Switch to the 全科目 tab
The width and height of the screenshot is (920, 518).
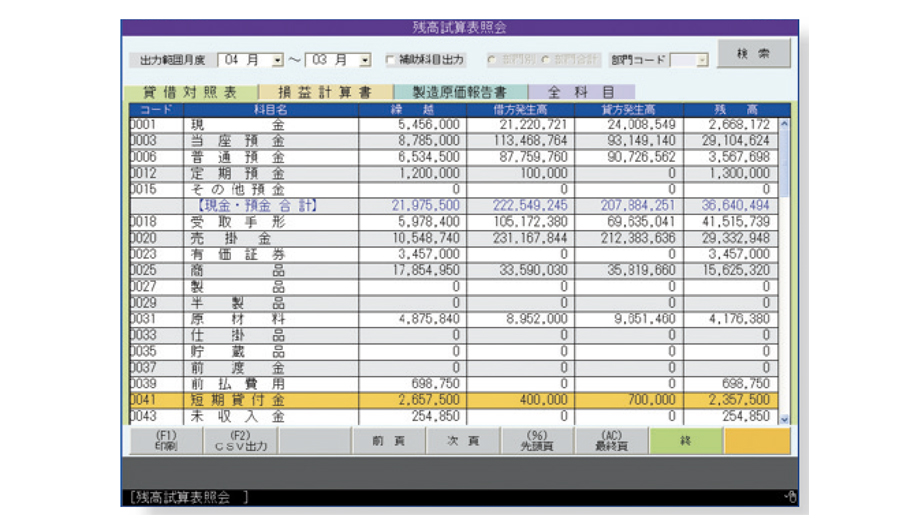[x=581, y=92]
